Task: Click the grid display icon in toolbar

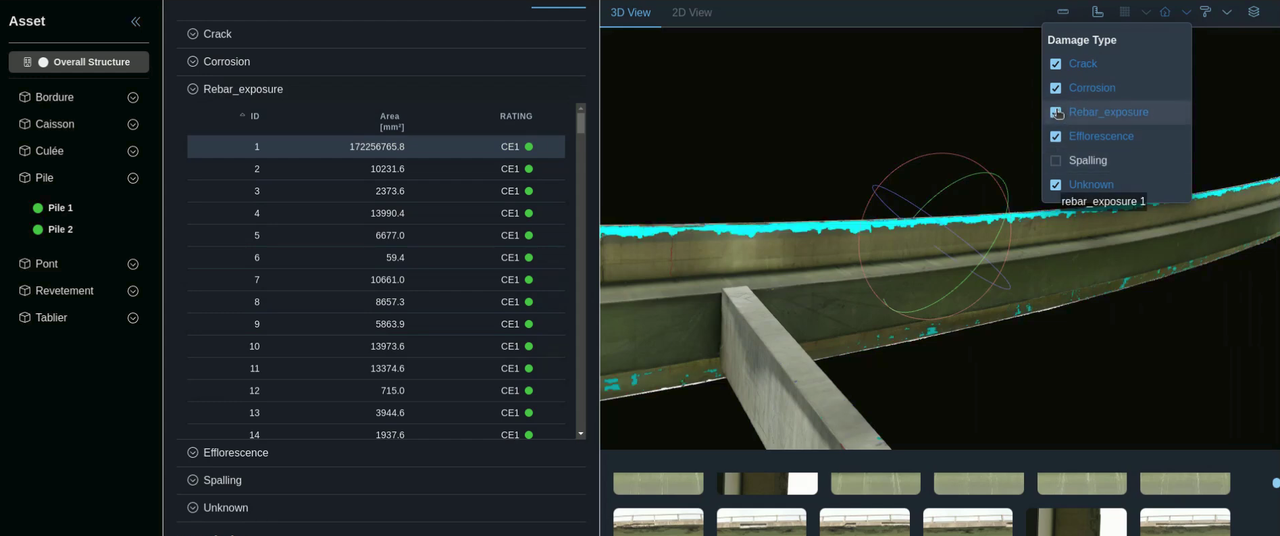Action: [1125, 12]
